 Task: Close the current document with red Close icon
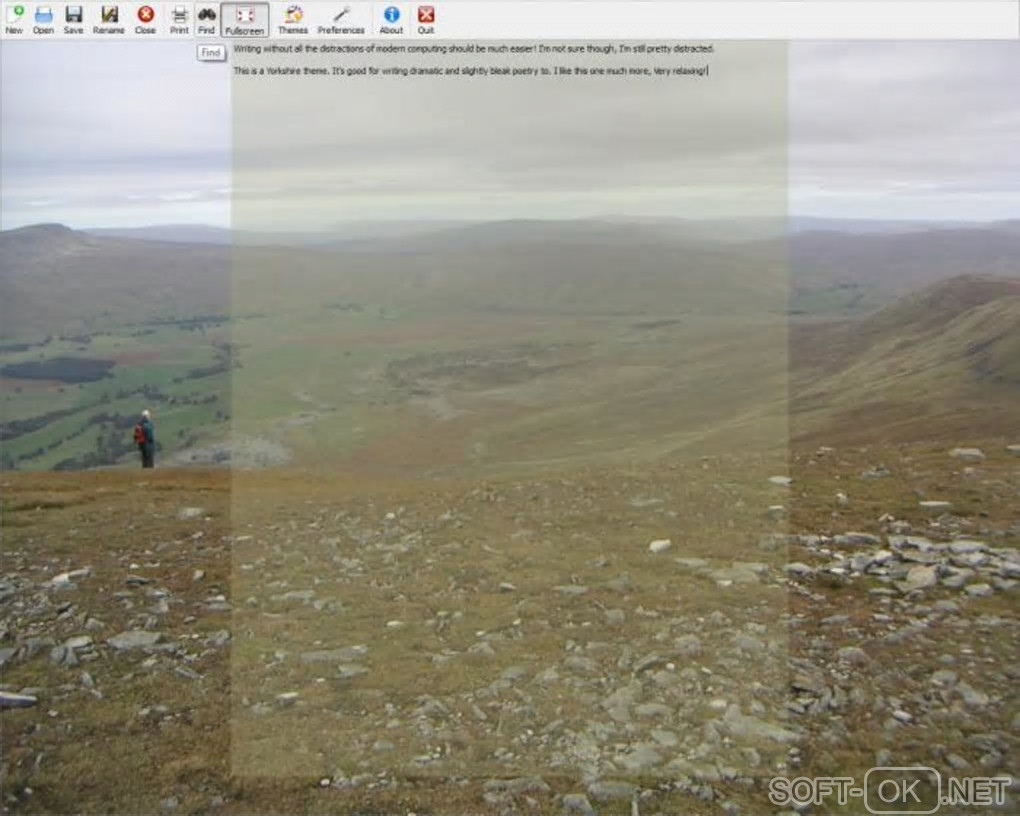(145, 20)
